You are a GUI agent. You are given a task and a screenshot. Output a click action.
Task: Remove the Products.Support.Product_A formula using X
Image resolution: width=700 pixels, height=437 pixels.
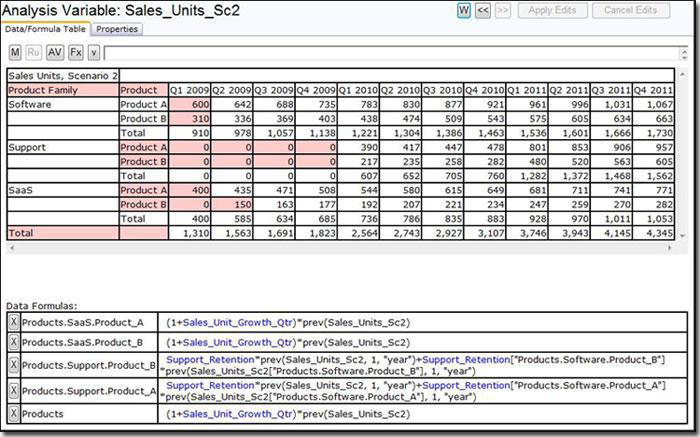point(14,391)
